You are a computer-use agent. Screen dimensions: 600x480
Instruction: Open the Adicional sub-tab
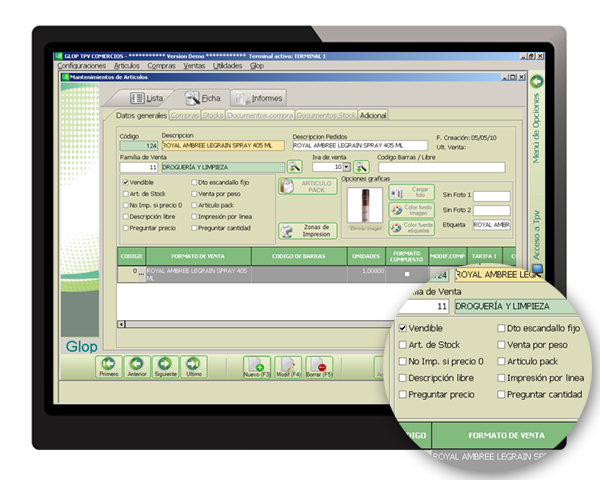(x=373, y=115)
